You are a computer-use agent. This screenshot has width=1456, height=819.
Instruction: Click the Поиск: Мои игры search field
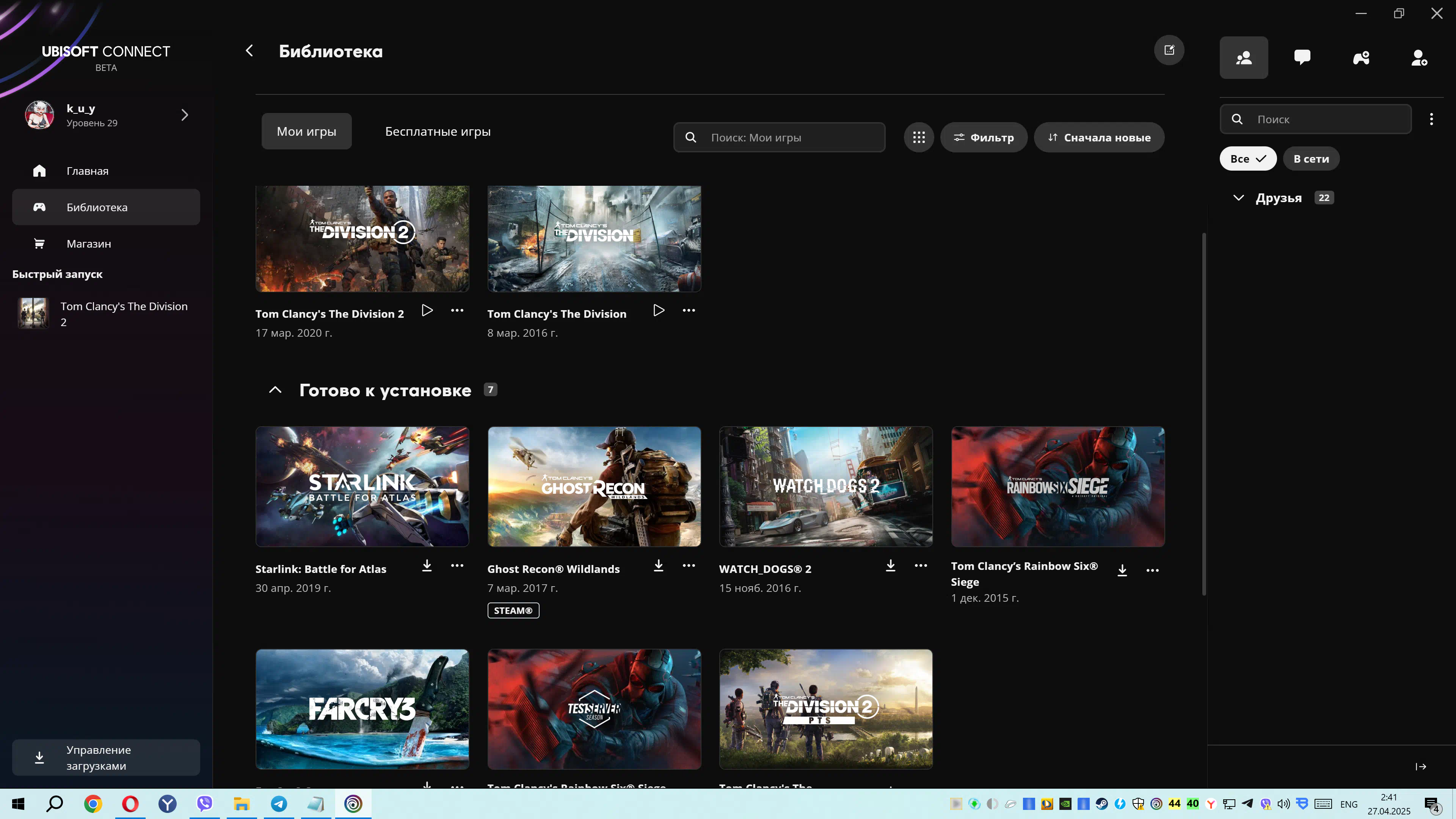[779, 137]
